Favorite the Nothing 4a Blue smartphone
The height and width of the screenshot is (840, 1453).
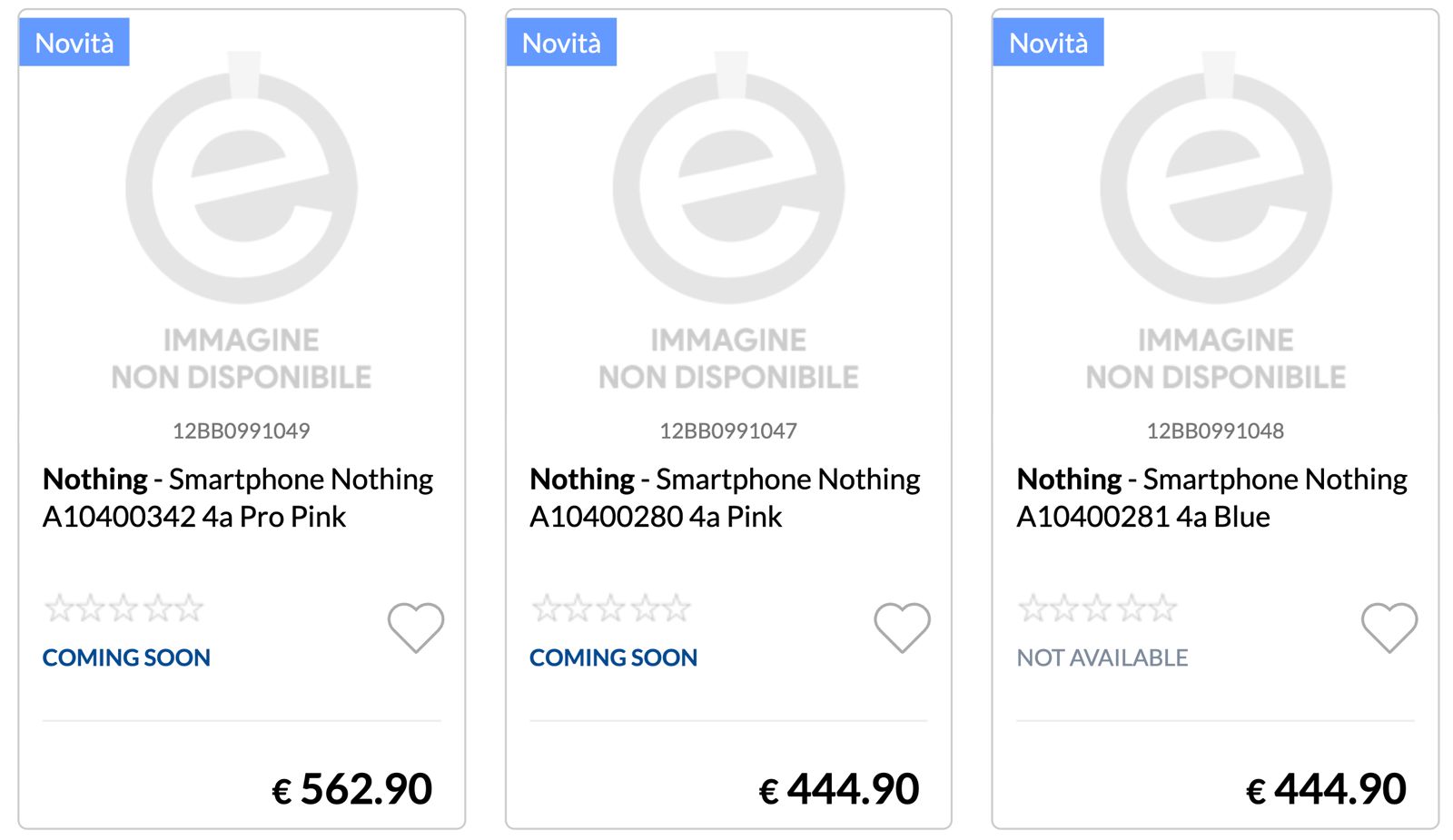point(1389,627)
